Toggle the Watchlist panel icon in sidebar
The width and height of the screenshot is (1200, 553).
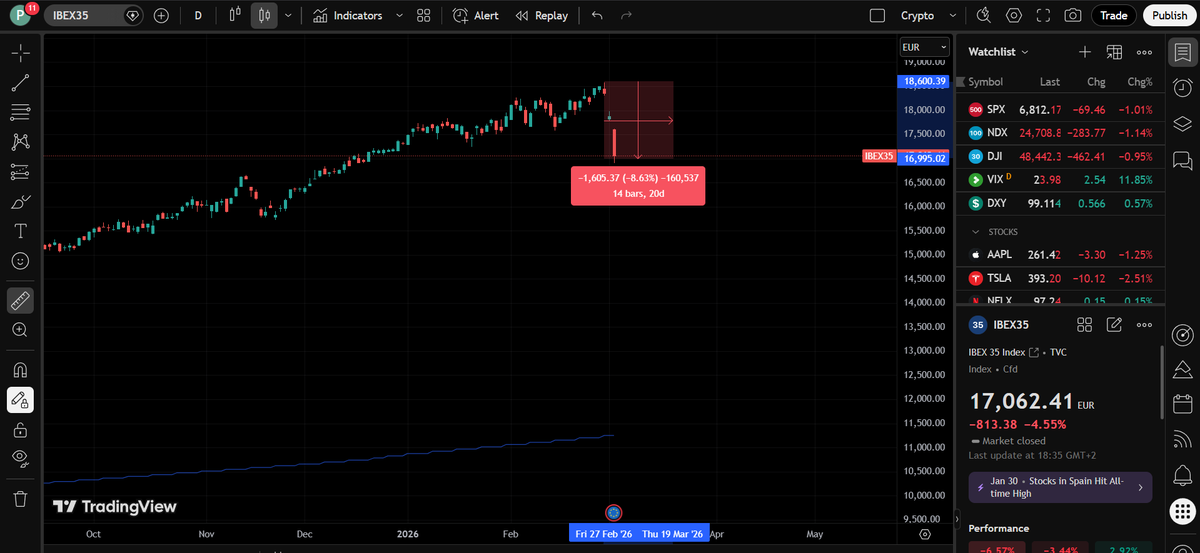click(1182, 51)
